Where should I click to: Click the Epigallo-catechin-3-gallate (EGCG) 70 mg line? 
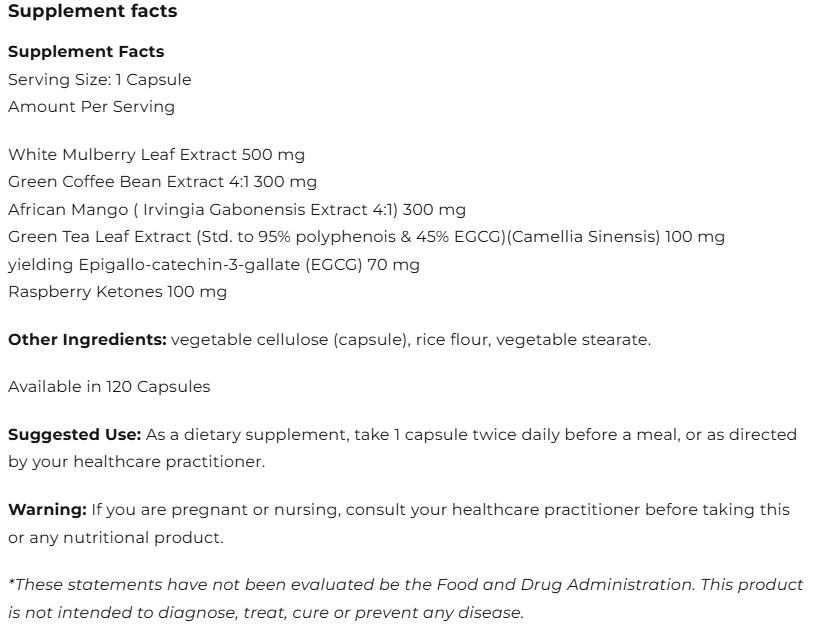(x=213, y=264)
